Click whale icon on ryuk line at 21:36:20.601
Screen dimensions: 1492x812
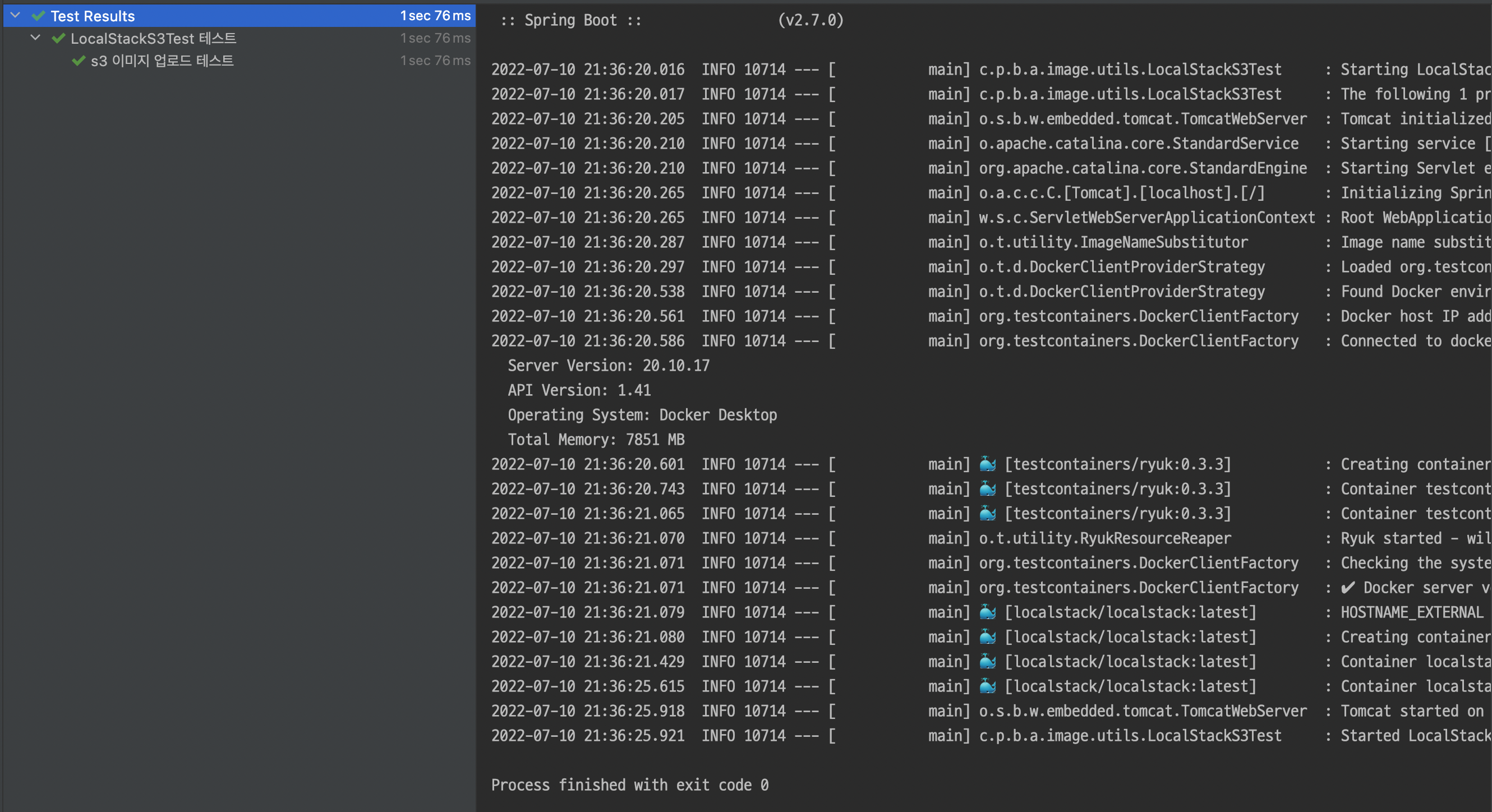[x=988, y=464]
